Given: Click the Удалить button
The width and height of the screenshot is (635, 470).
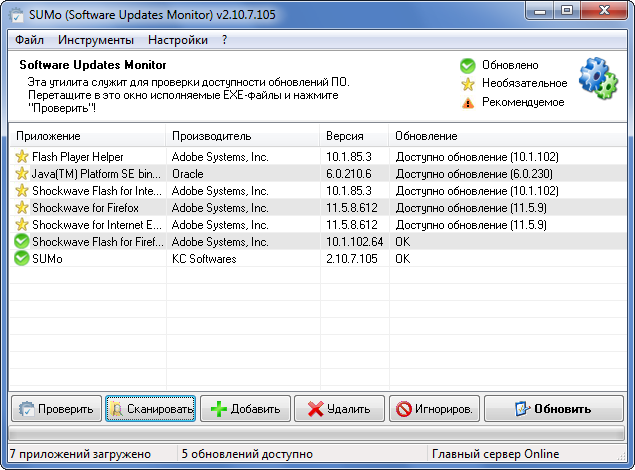Looking at the screenshot, I should [x=339, y=409].
